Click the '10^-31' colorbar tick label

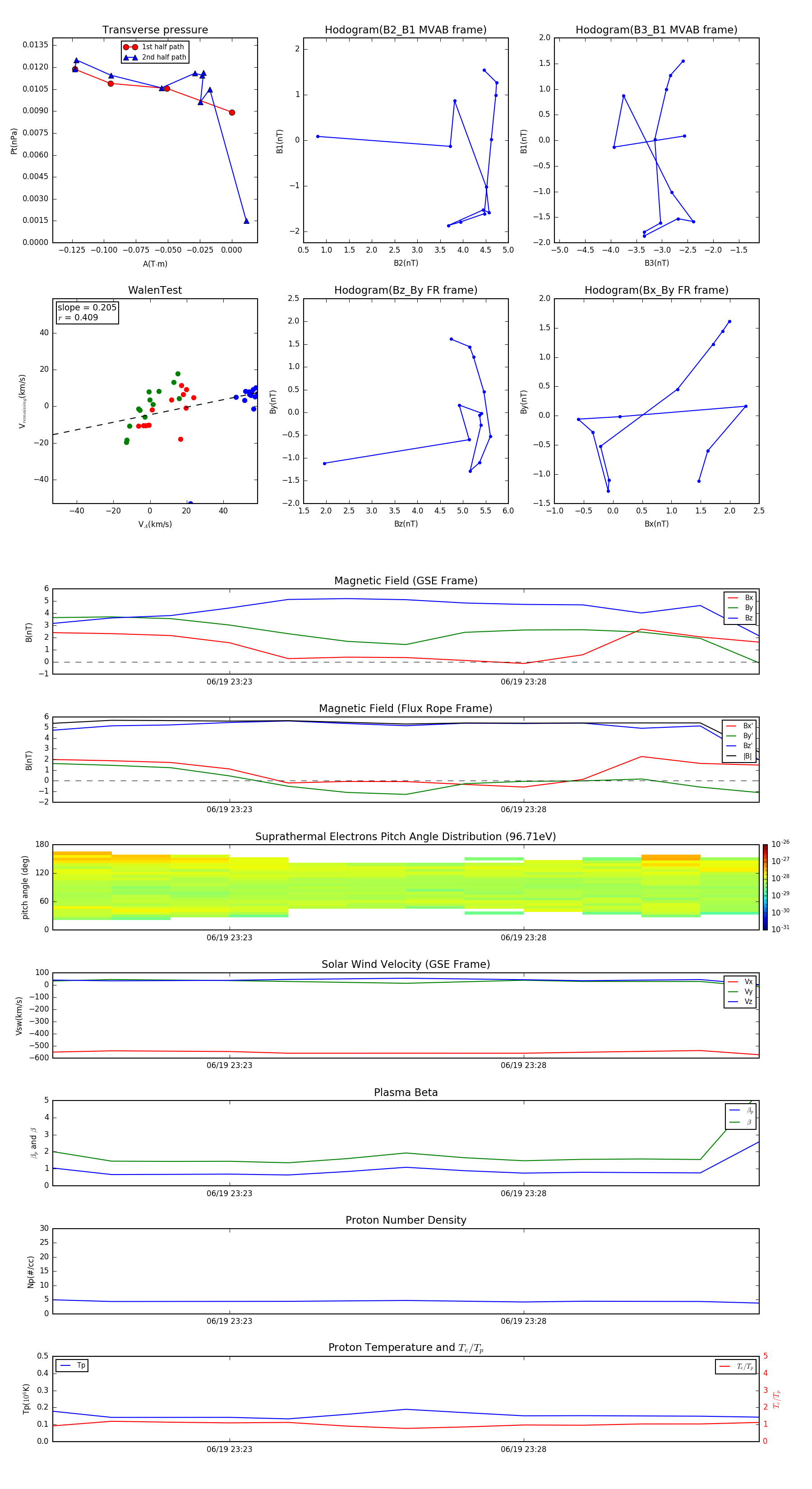tap(780, 929)
